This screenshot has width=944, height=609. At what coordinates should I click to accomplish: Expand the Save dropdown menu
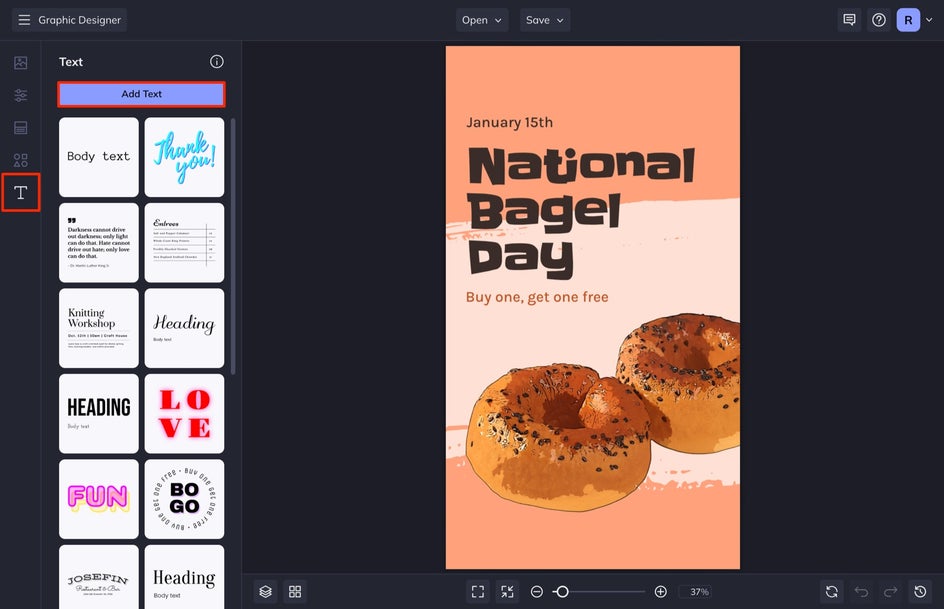545,20
